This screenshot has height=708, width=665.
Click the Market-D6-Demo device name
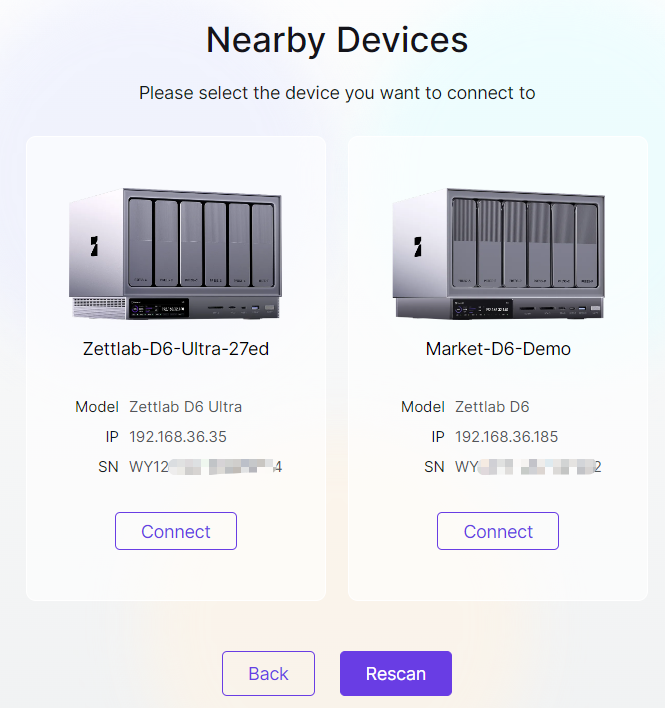tap(498, 349)
